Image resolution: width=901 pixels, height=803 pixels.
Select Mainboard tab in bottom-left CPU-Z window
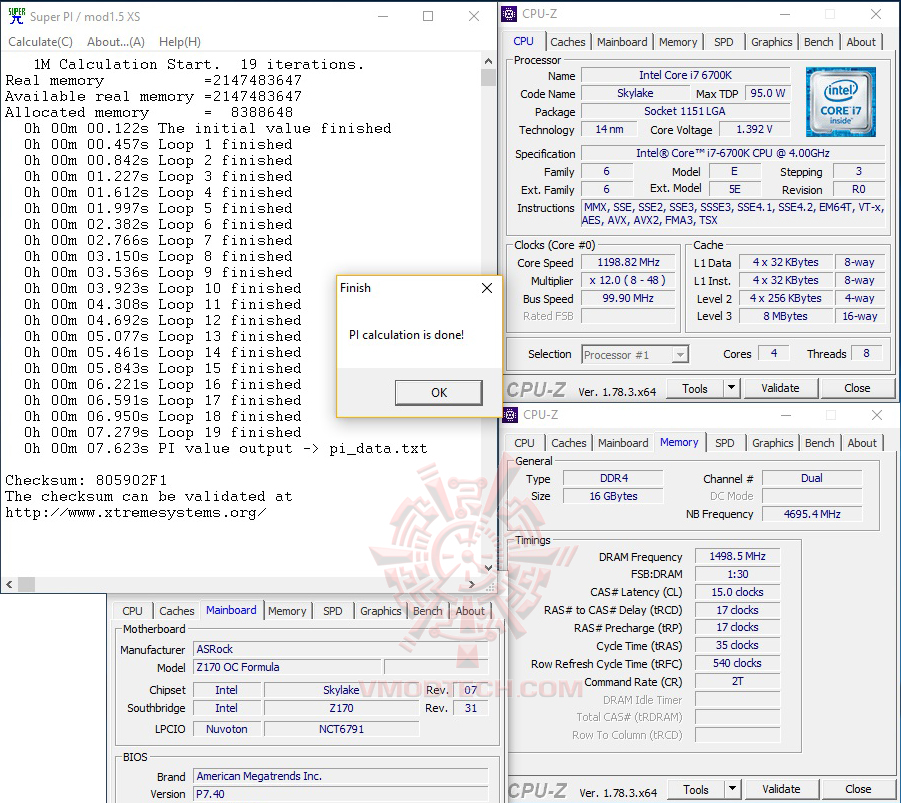coord(231,610)
